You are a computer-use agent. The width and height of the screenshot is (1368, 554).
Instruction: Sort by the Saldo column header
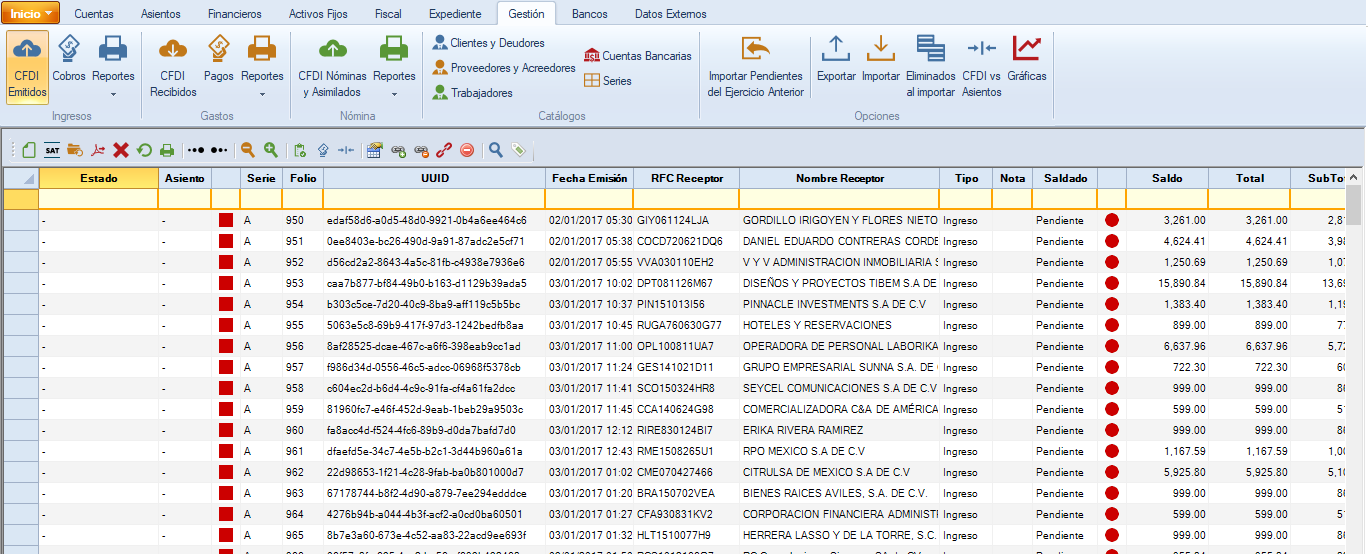point(1167,178)
